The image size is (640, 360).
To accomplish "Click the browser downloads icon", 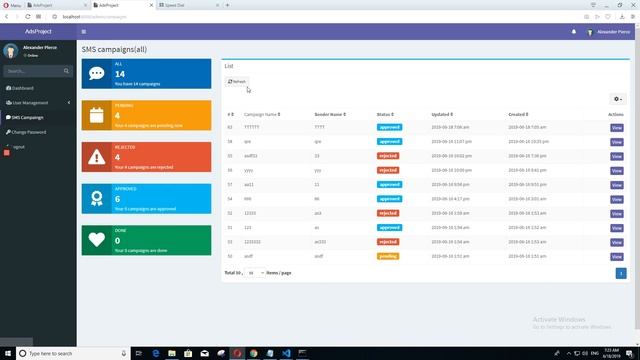I will tap(622, 17).
